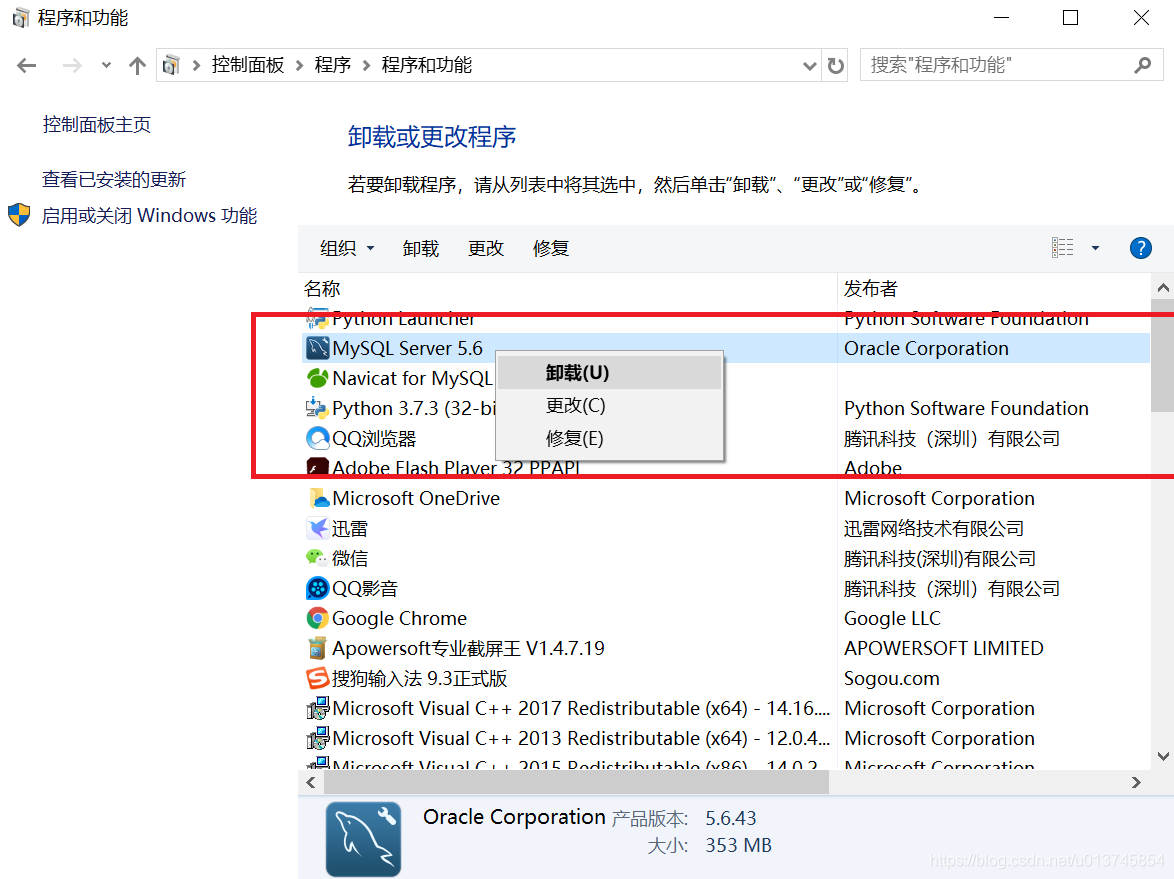The image size is (1174, 879).
Task: Click vertical scrollbar up arrow
Action: (x=1163, y=288)
